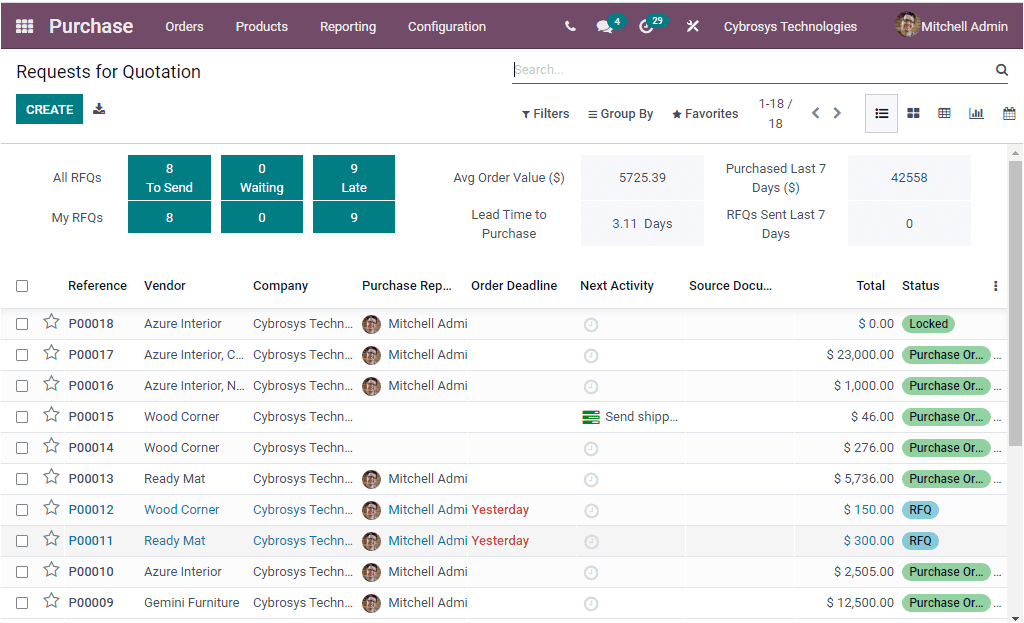Switch to calendar view
Viewport: 1024px width, 623px height.
pyautogui.click(x=1009, y=113)
